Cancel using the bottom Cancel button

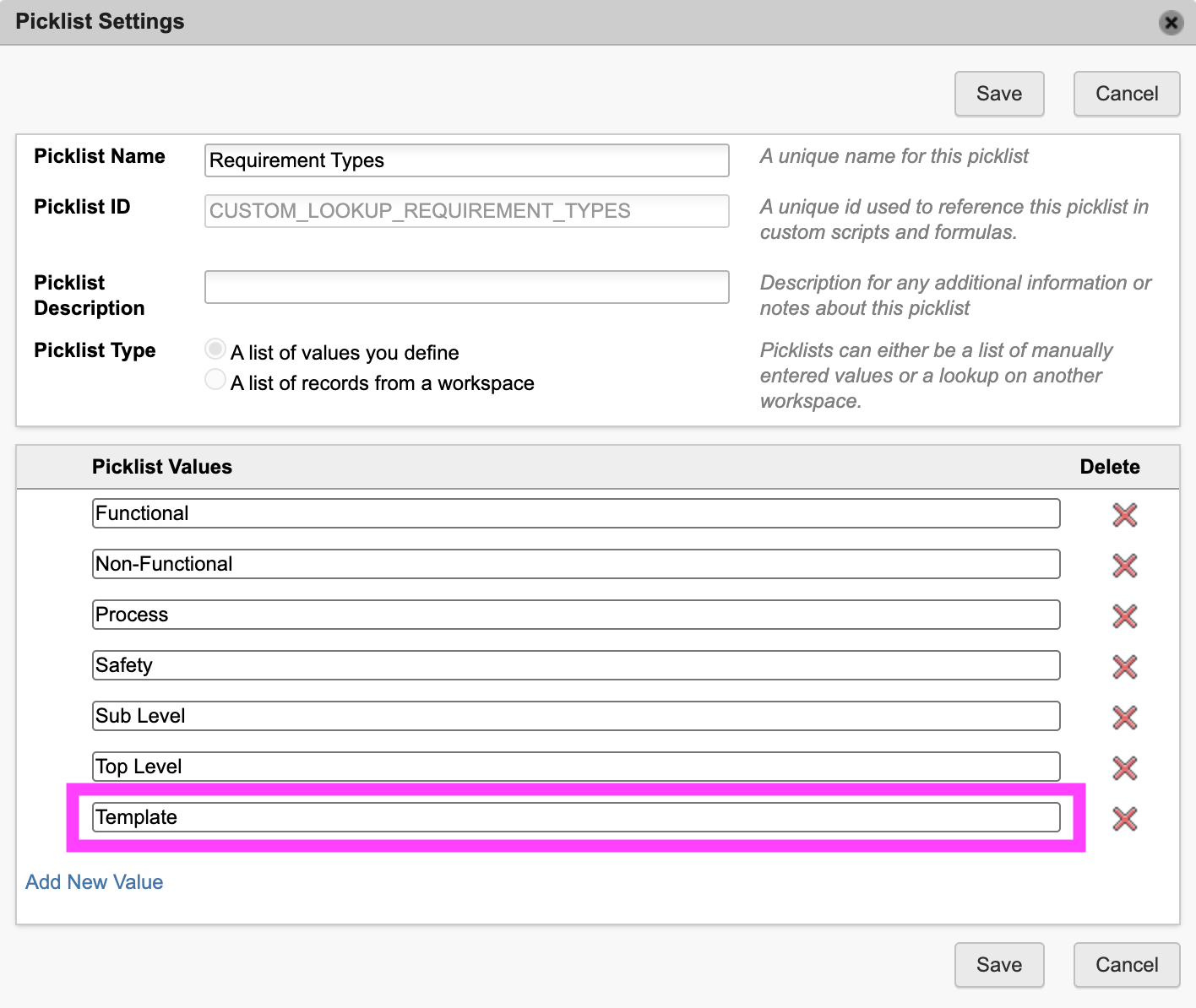(1127, 965)
